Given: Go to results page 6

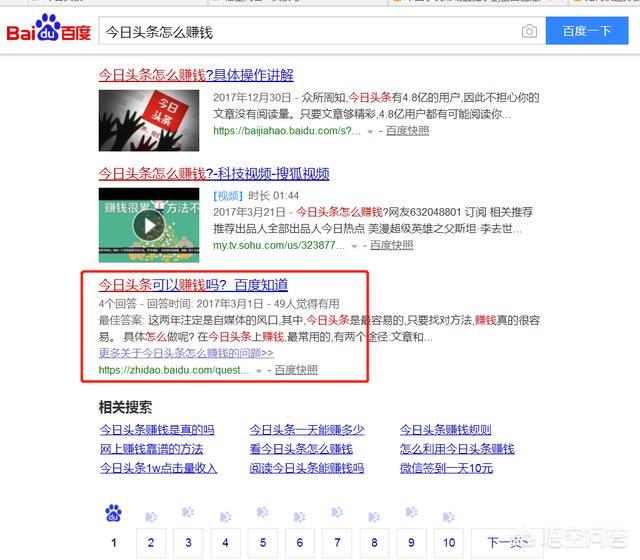Looking at the screenshot, I should tap(300, 543).
